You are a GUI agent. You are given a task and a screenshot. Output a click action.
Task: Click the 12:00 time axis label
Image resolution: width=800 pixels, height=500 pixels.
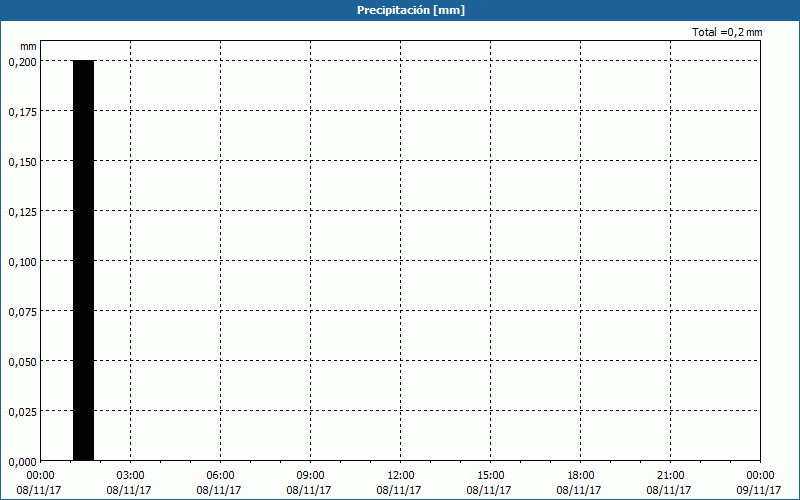[x=401, y=476]
